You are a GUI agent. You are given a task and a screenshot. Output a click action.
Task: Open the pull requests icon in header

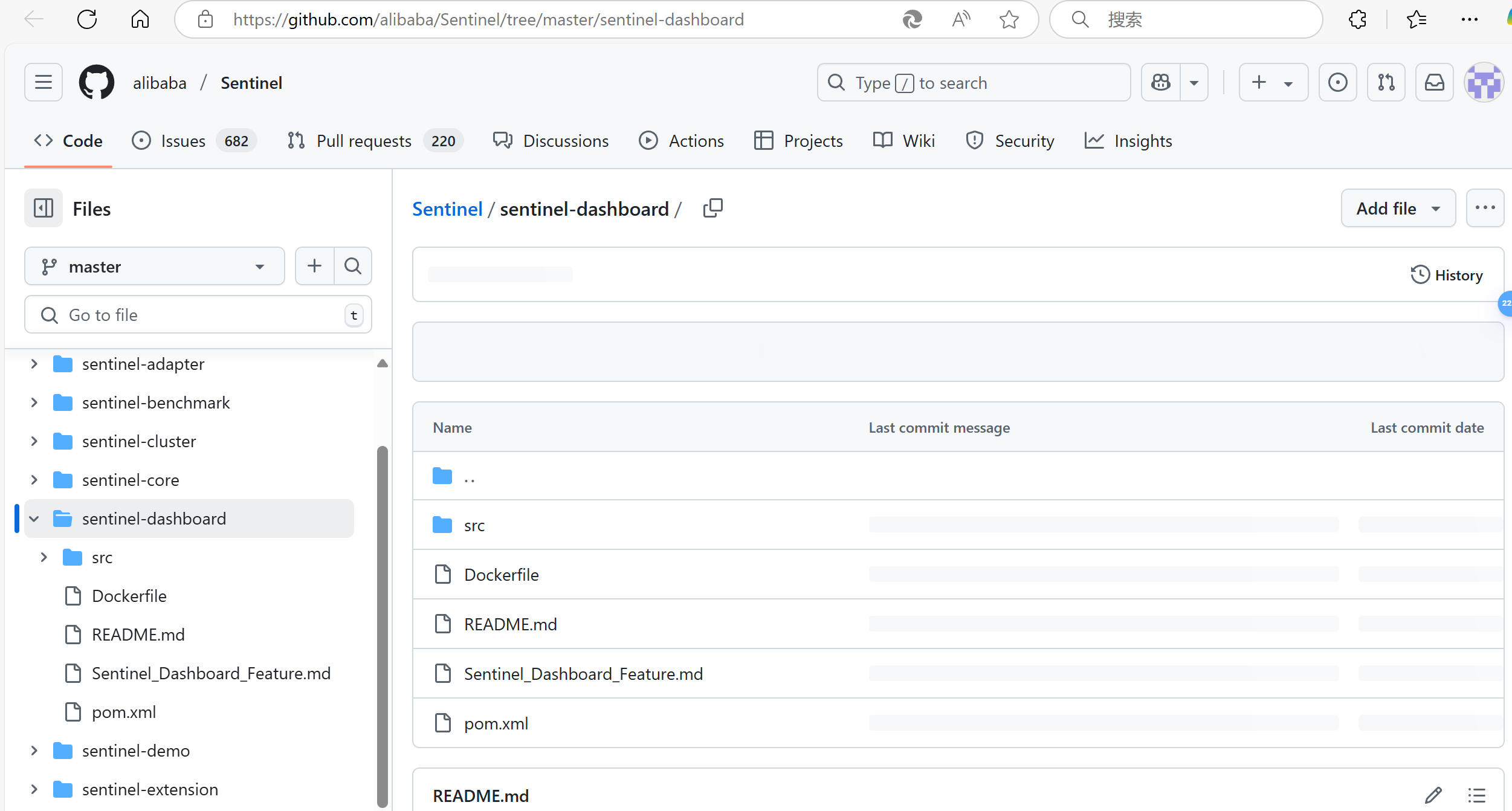point(1386,82)
